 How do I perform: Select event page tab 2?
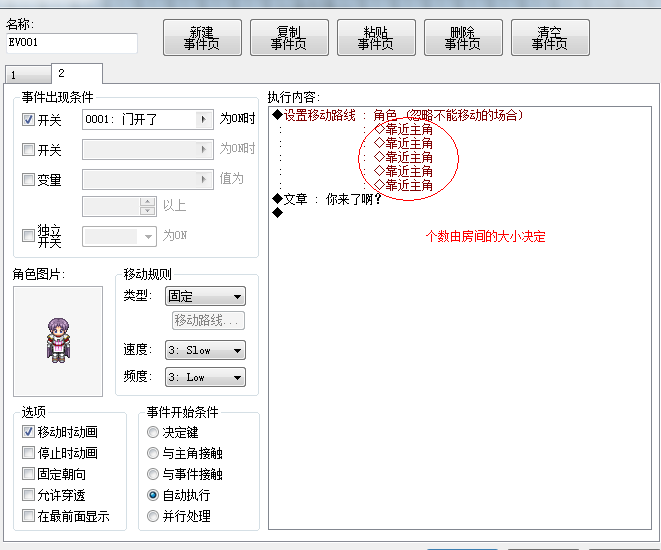(77, 73)
